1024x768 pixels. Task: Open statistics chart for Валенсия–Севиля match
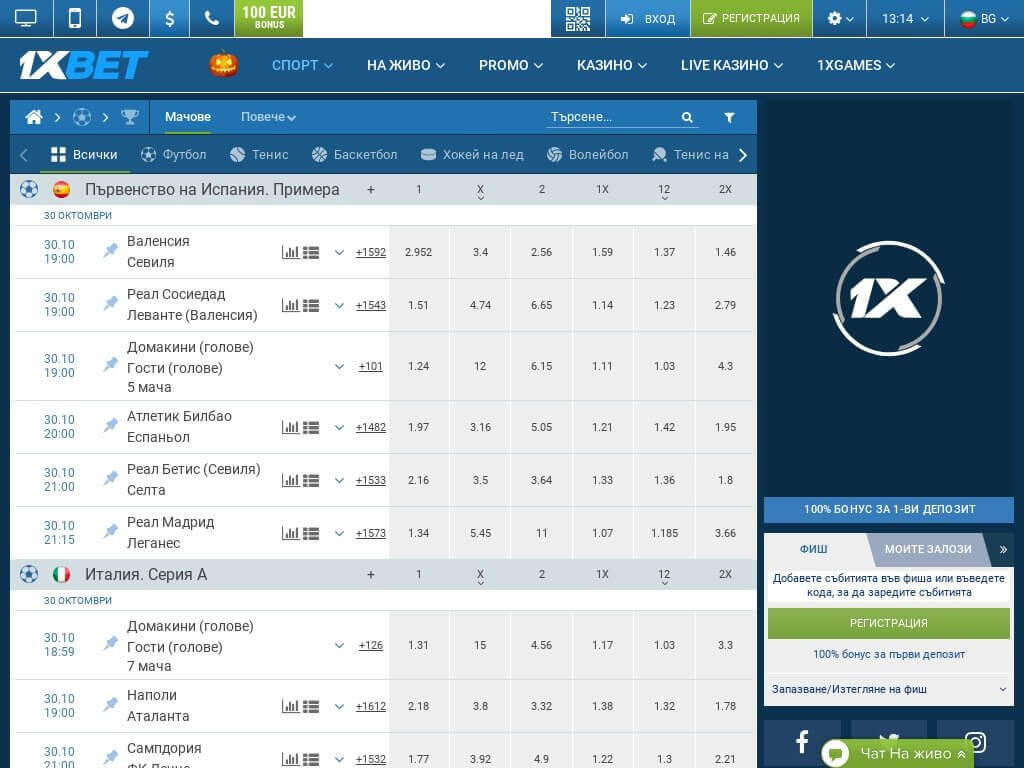[x=290, y=253]
